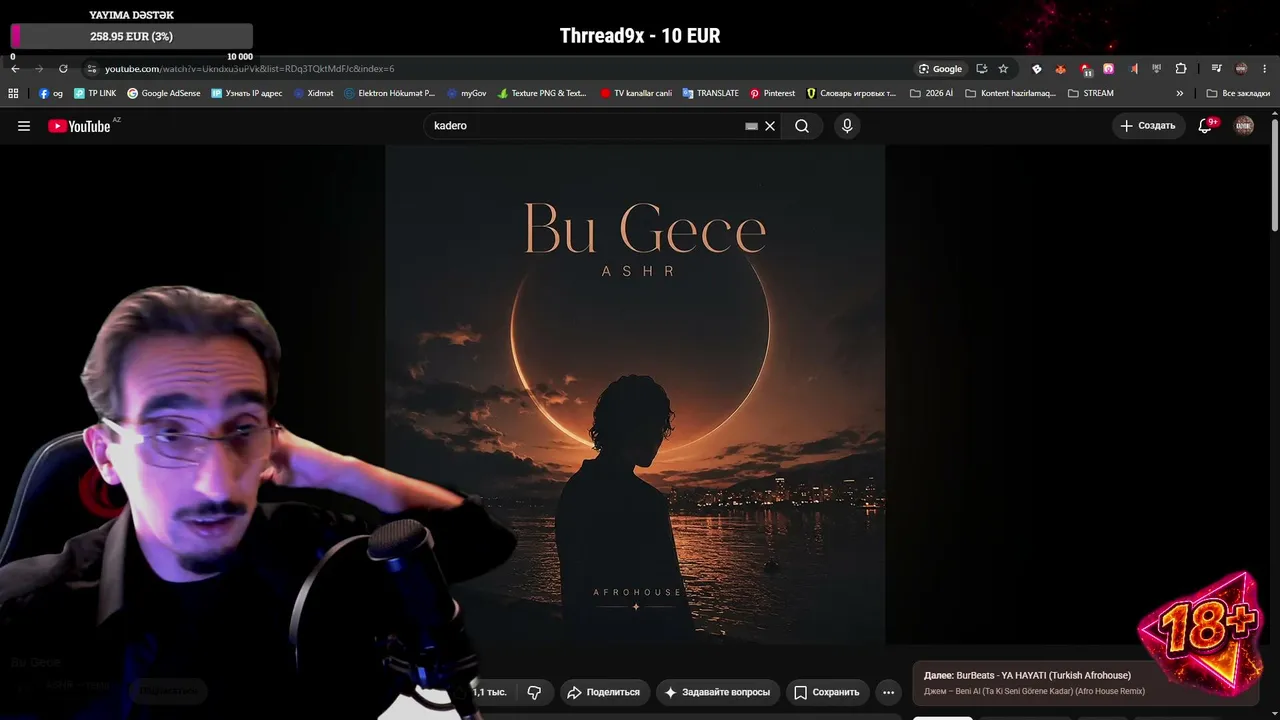
Task: Open the YouTube guide hamburger menu
Action: tap(24, 126)
